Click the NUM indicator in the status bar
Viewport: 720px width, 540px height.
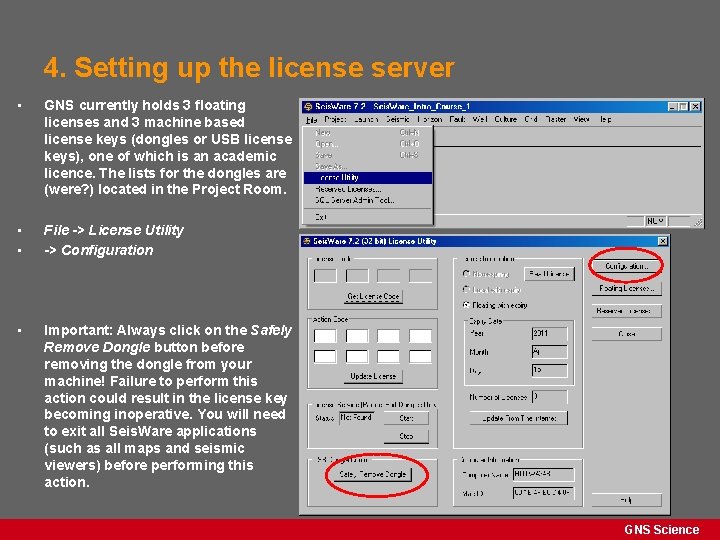pos(655,221)
